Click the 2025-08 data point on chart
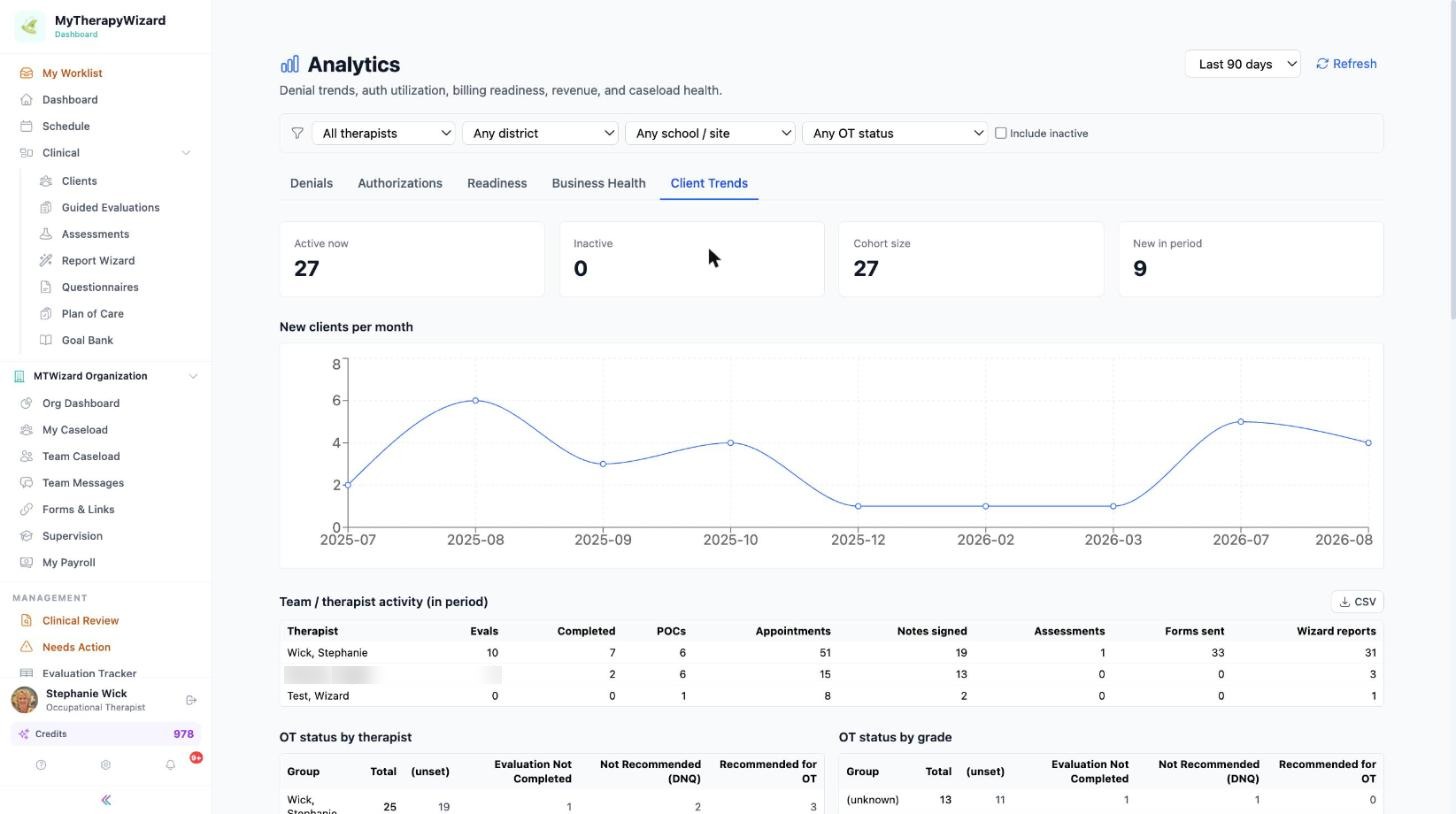This screenshot has height=814, width=1456. [x=475, y=400]
